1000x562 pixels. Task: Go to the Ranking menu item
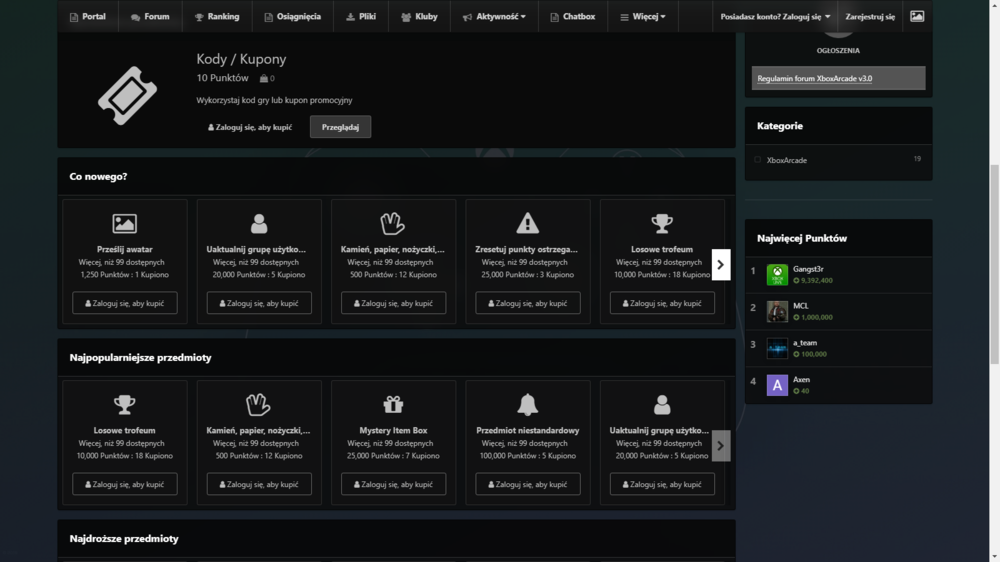[217, 17]
